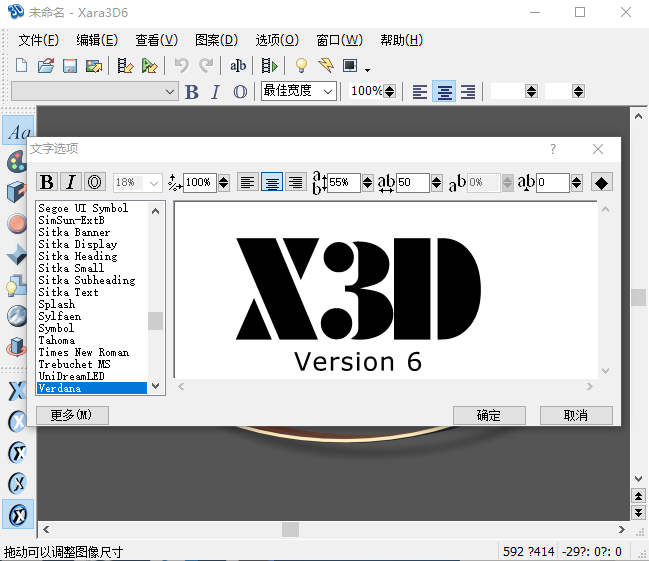Expand the small arrow beside display window icon
The height and width of the screenshot is (561, 649).
367,70
